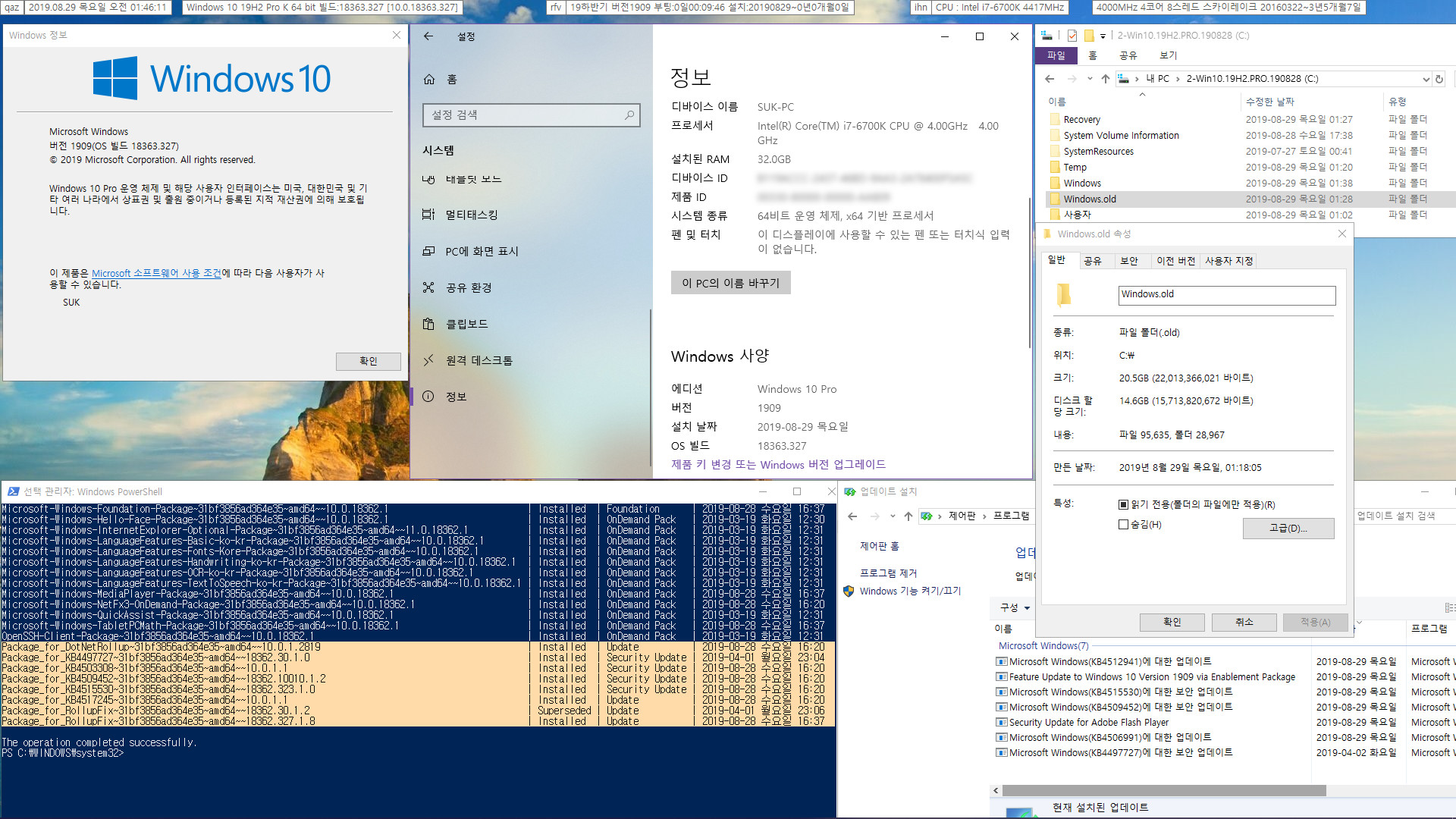Open Control Panel Home link
Screen dimensions: 1456x819
point(879,547)
